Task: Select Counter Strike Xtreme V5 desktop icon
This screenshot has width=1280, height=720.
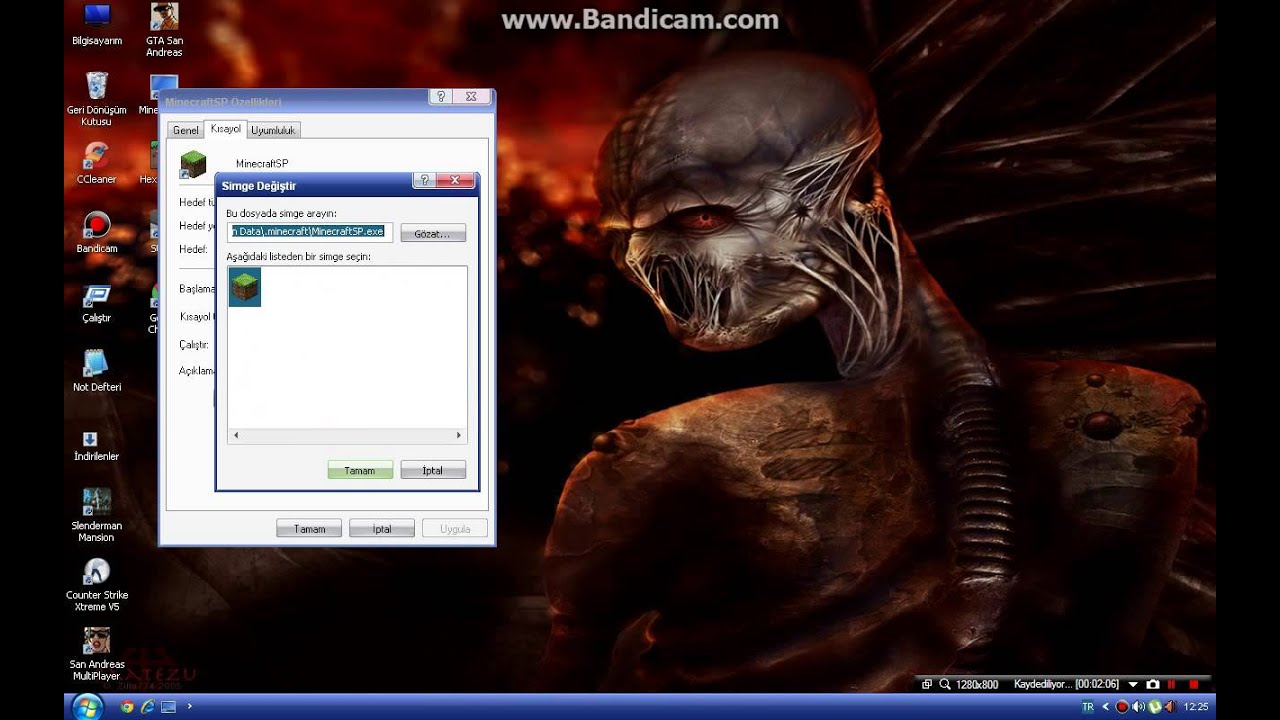Action: pos(97,584)
